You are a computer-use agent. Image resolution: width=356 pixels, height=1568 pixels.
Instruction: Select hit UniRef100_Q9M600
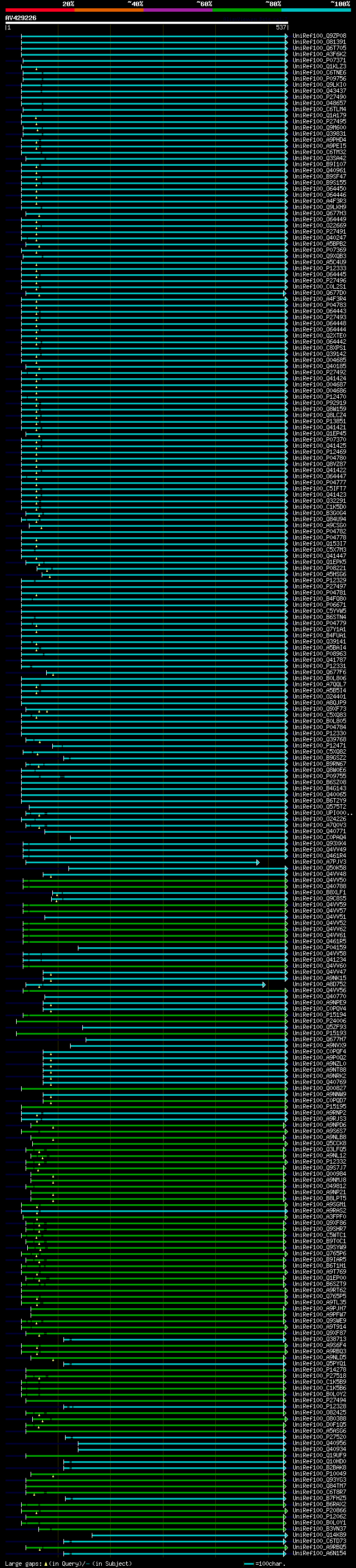pyautogui.click(x=319, y=128)
